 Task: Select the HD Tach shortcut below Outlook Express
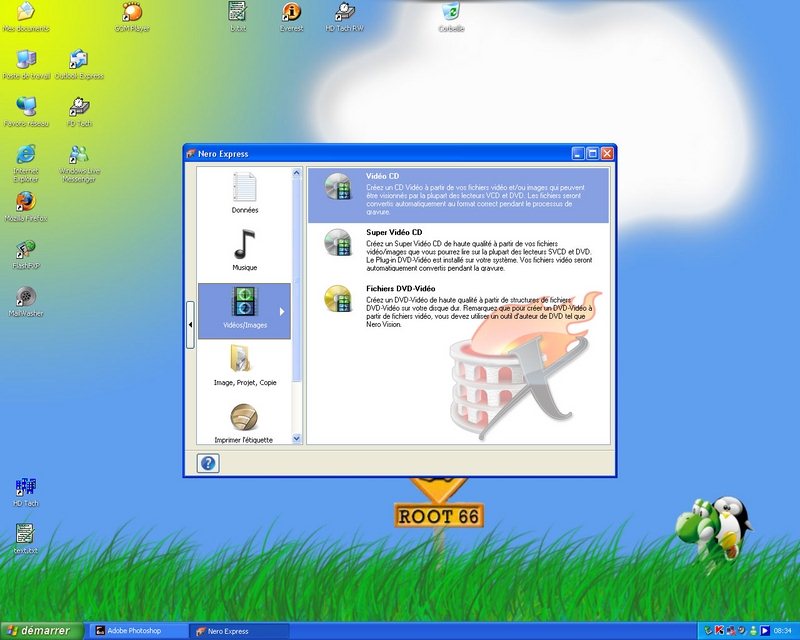point(79,112)
